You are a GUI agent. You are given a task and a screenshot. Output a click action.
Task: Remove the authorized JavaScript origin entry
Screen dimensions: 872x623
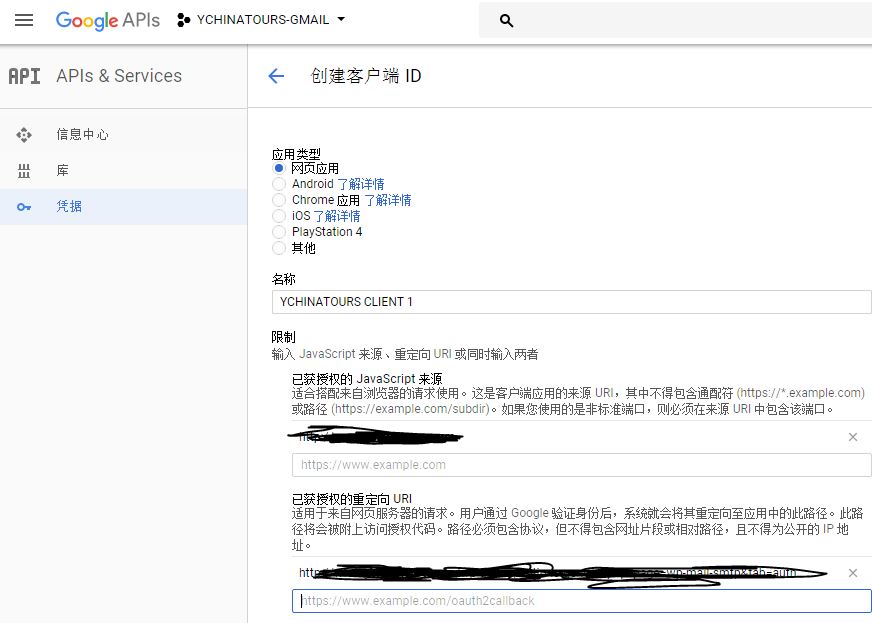coord(853,437)
